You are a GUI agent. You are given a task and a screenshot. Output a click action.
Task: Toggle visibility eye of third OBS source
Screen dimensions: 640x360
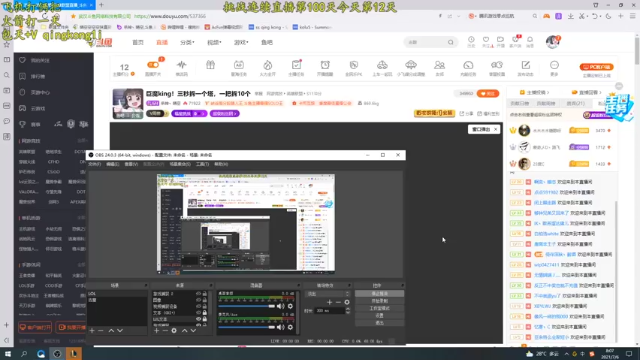(198, 306)
